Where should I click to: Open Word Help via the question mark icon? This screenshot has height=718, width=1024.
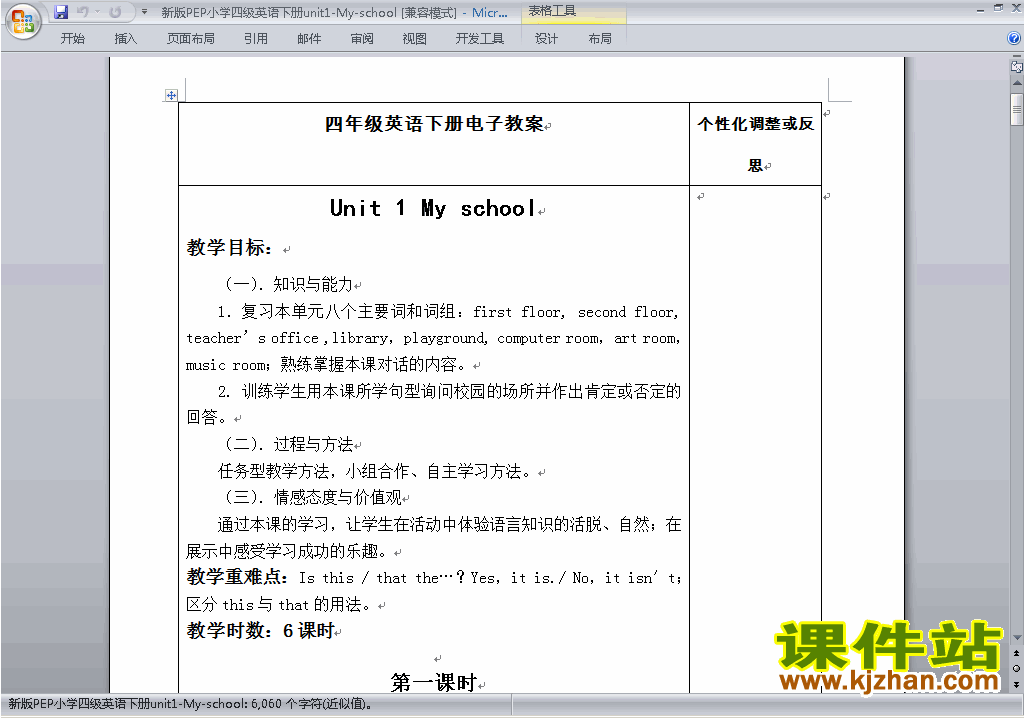point(1014,39)
